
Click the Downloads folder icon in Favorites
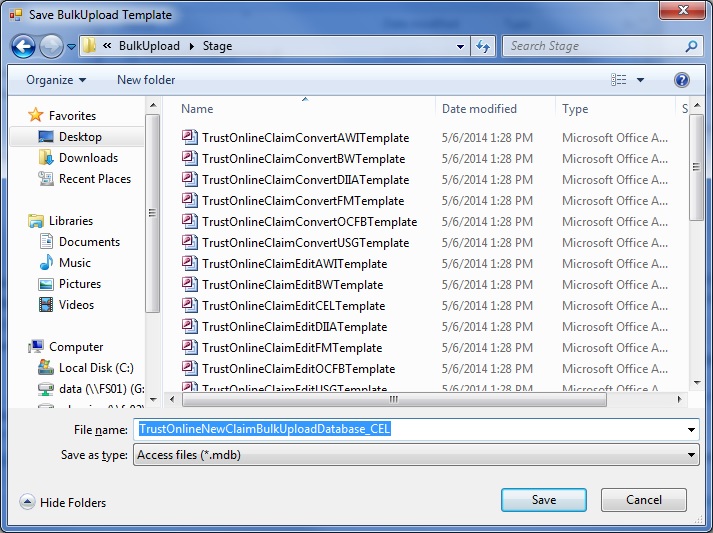pyautogui.click(x=46, y=158)
